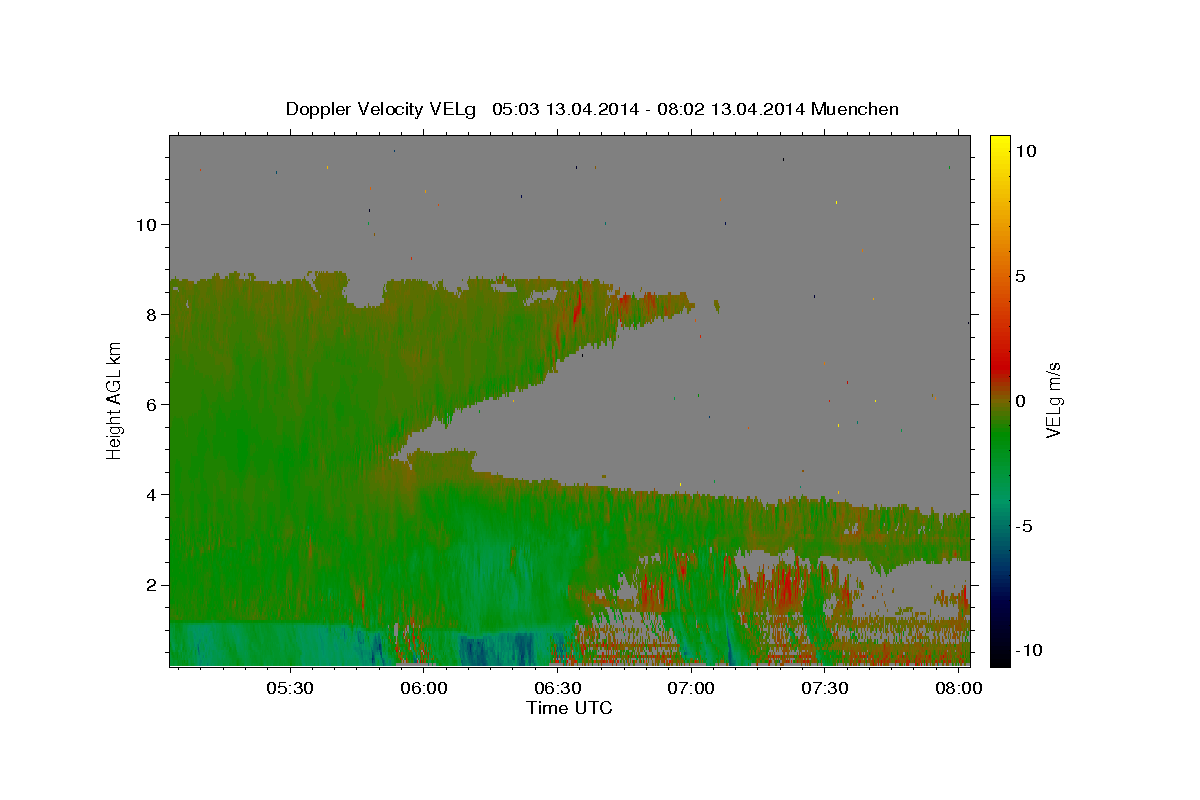Click the 'VELg m/s' colorbar label
This screenshot has height=800, width=1200.
click(x=1053, y=400)
